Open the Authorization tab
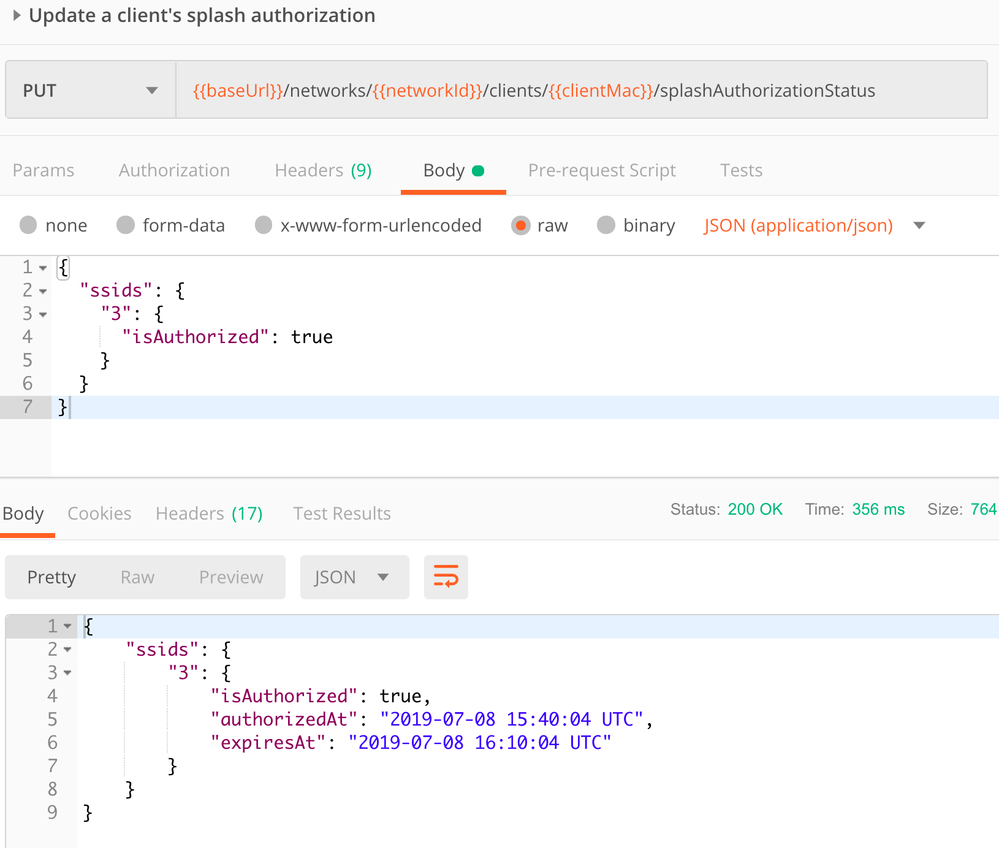 point(174,171)
